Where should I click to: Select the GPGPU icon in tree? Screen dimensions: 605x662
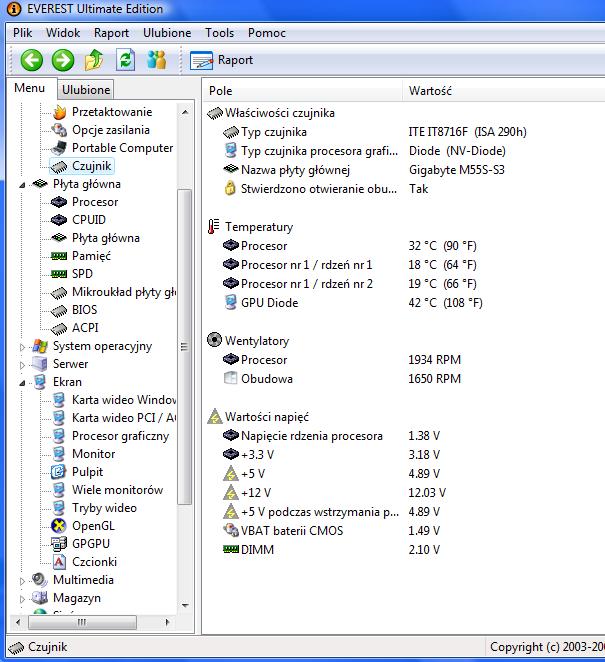click(x=59, y=544)
